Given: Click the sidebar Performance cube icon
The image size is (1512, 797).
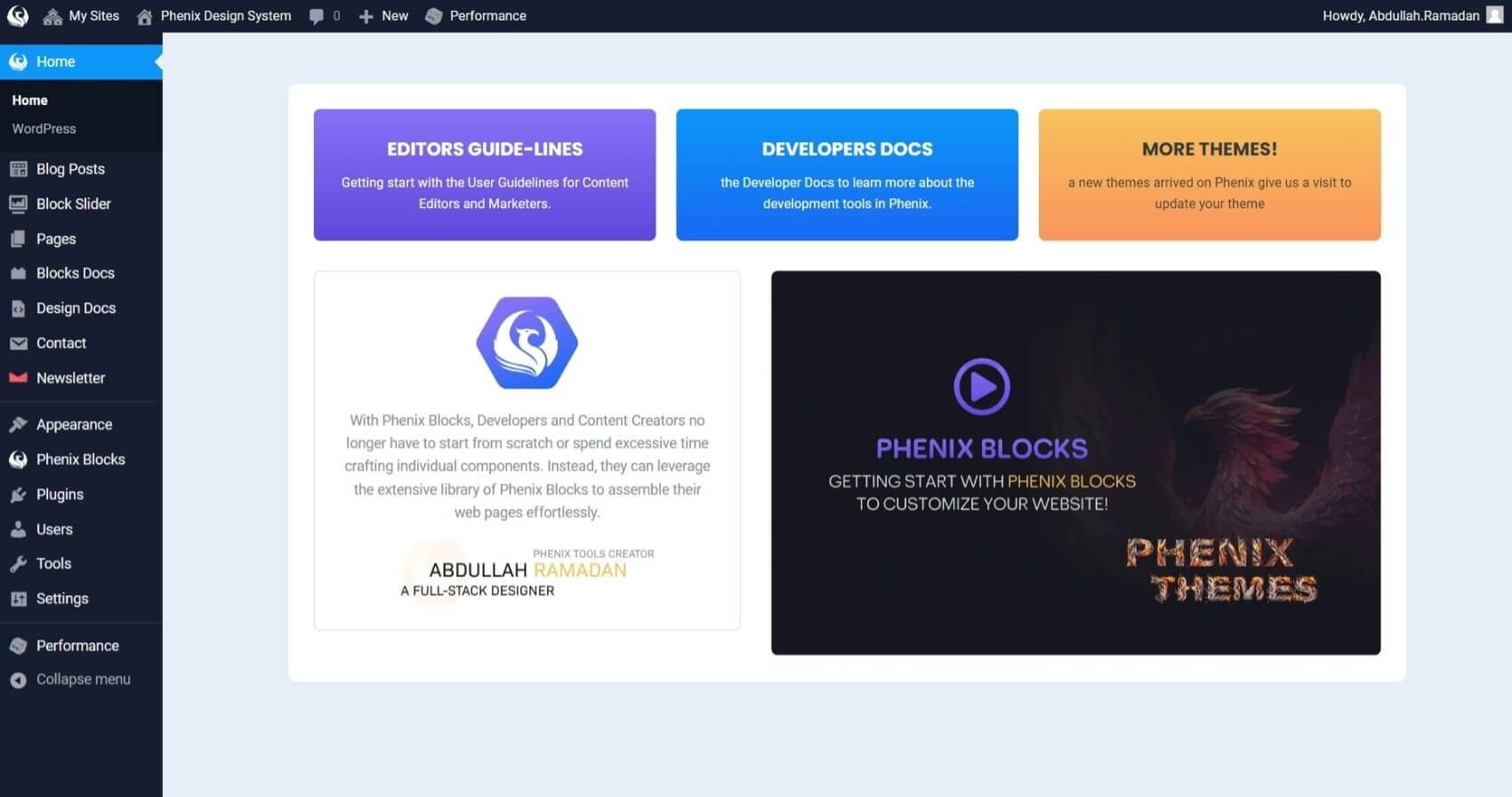Looking at the screenshot, I should (19, 646).
